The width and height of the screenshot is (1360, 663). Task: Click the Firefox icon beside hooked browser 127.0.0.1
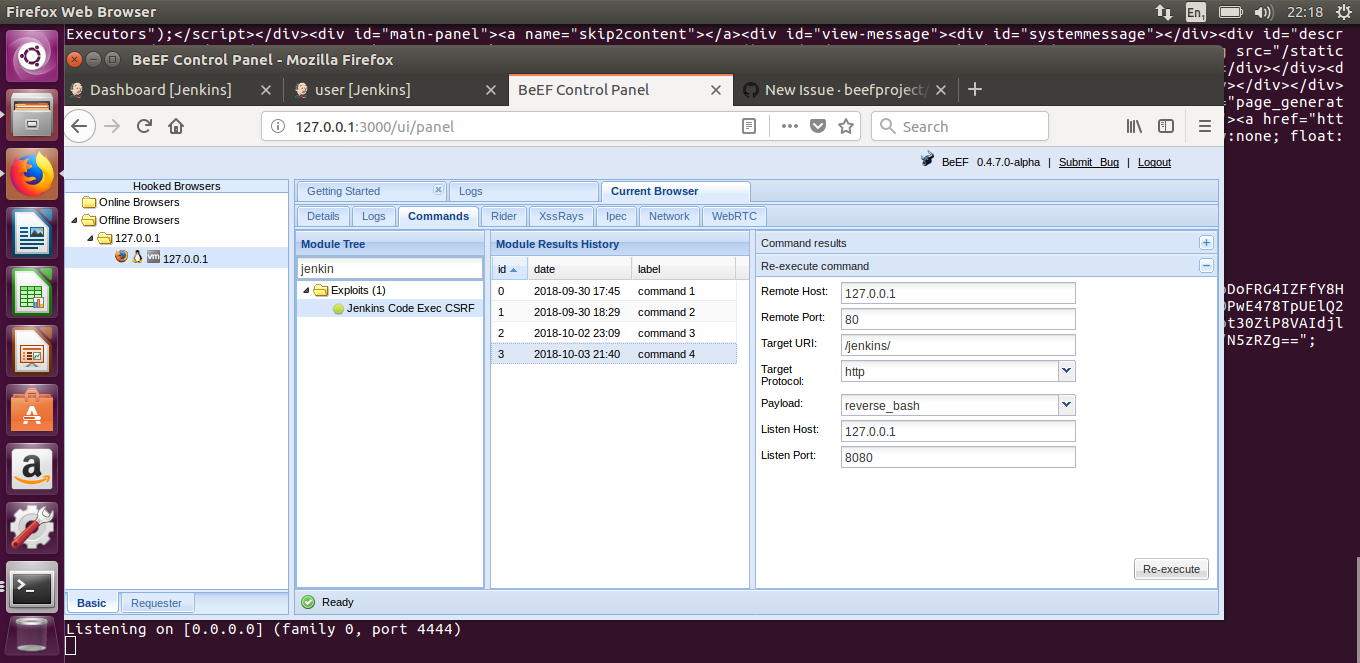[121, 256]
